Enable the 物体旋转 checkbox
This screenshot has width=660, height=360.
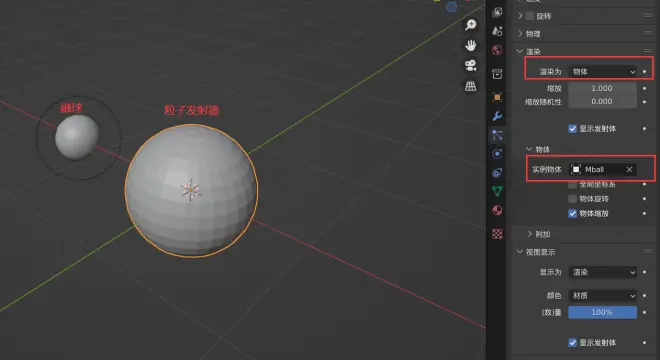[x=572, y=199]
